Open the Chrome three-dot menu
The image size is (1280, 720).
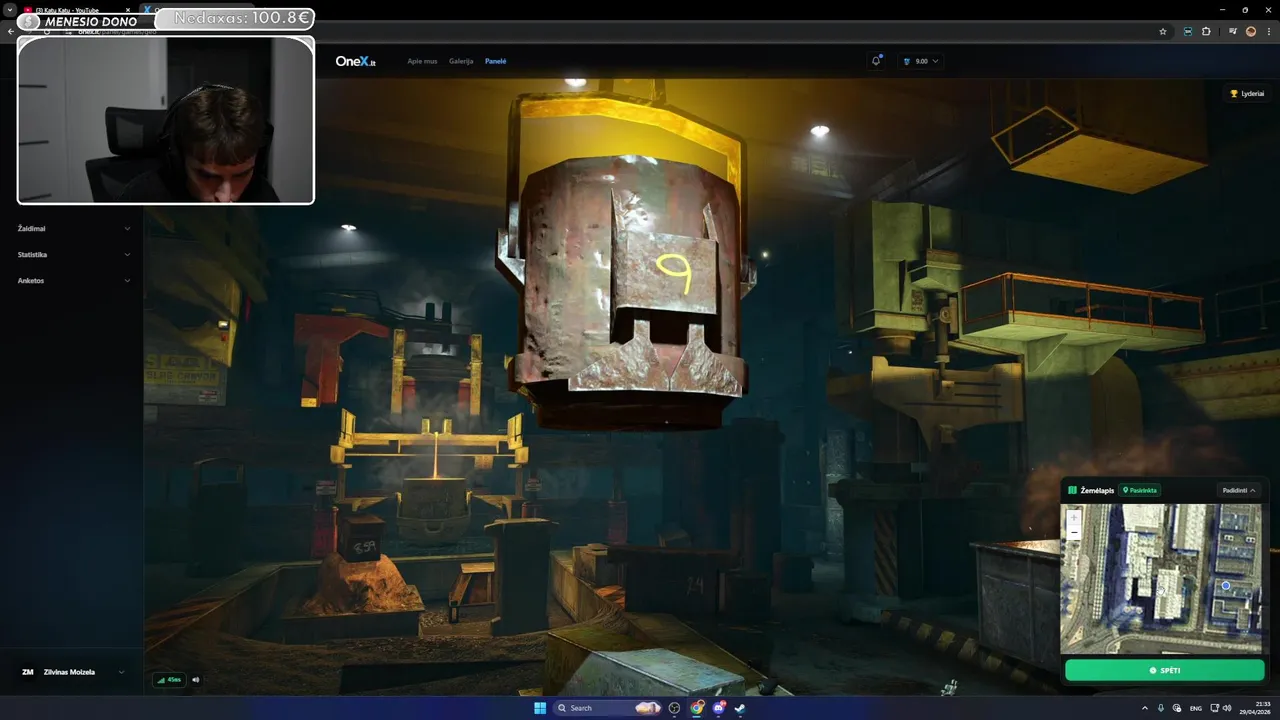pyautogui.click(x=1270, y=31)
